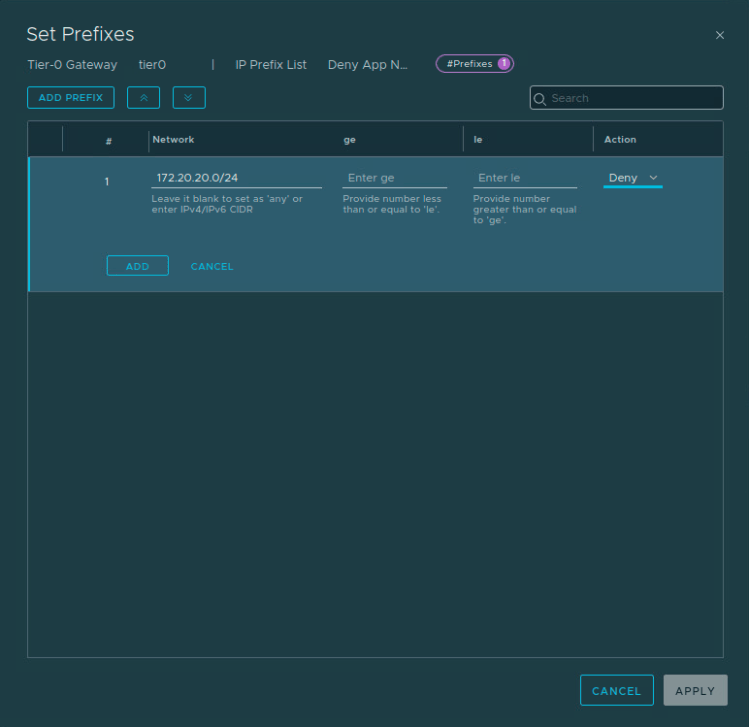Click the Enter ge input field
The height and width of the screenshot is (727, 749).
[395, 178]
